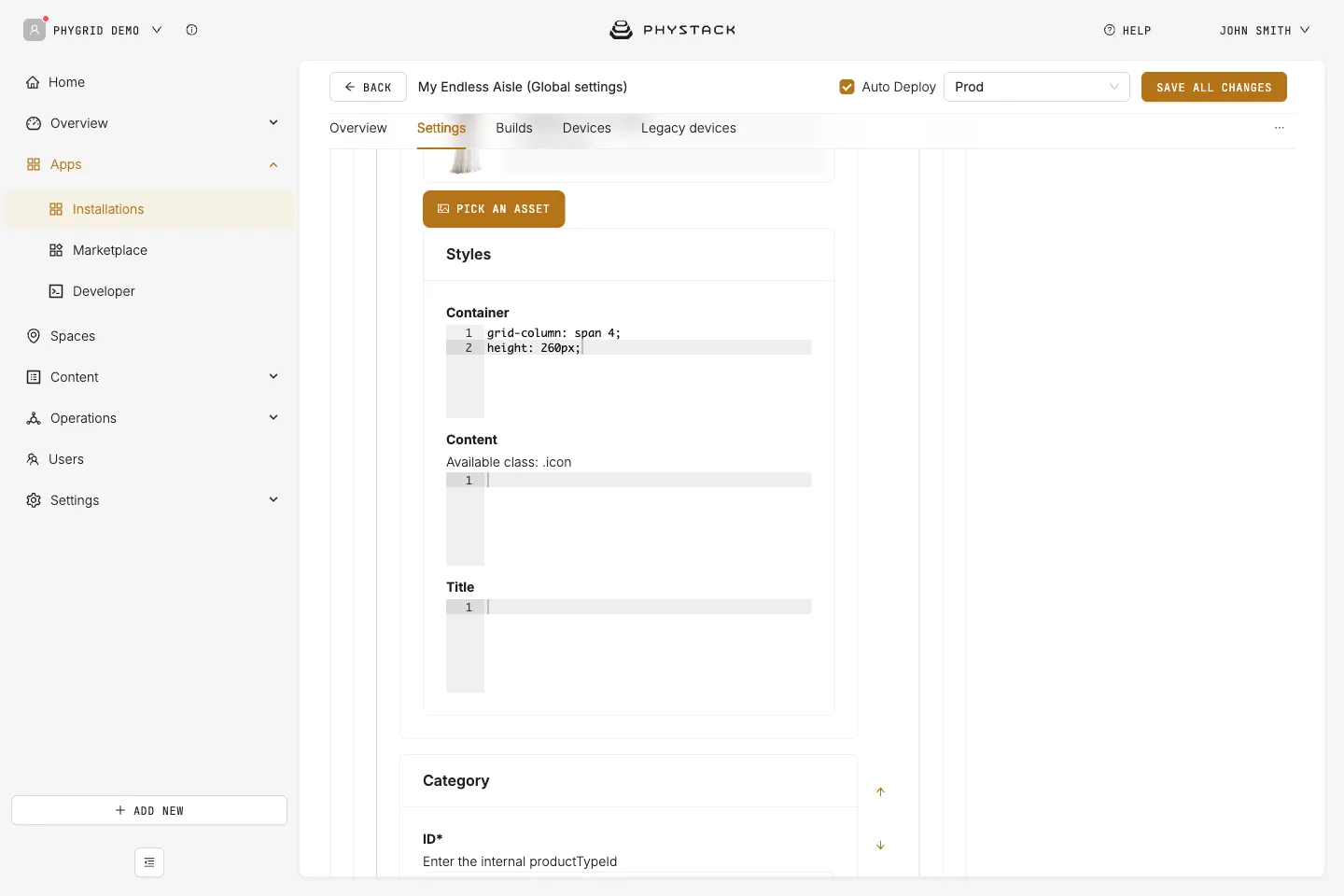Viewport: 1344px width, 896px height.
Task: Expand the Content sidebar section
Action: coord(273,377)
